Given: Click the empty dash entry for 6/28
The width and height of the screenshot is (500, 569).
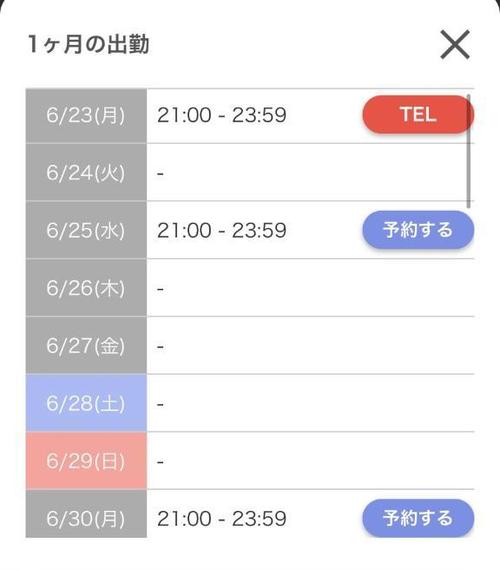Looking at the screenshot, I should point(160,404).
